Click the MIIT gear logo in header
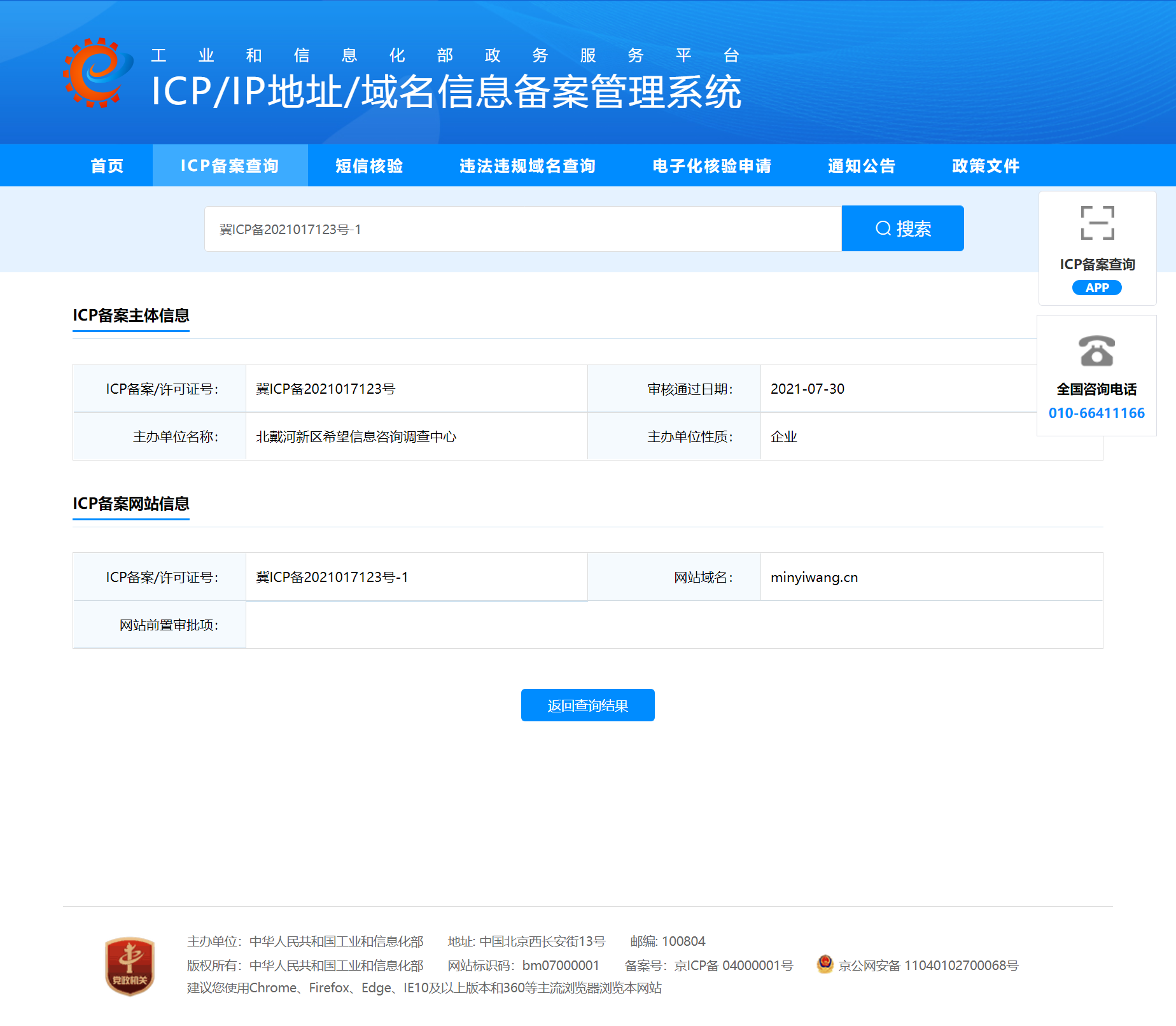Image resolution: width=1176 pixels, height=1026 pixels. (98, 73)
